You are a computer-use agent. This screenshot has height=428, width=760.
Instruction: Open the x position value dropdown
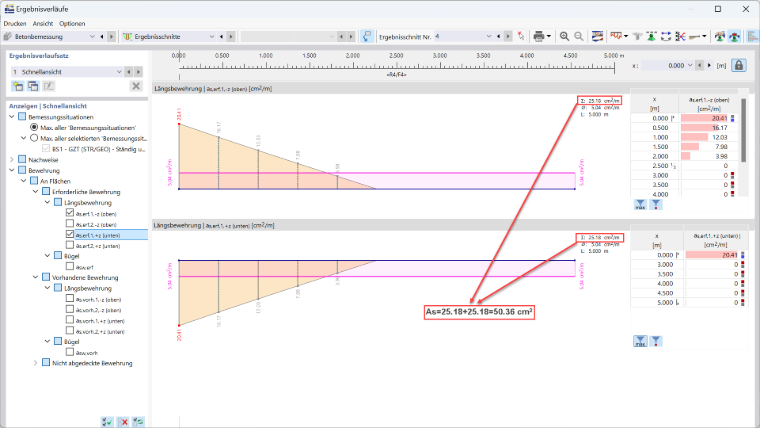pos(690,65)
